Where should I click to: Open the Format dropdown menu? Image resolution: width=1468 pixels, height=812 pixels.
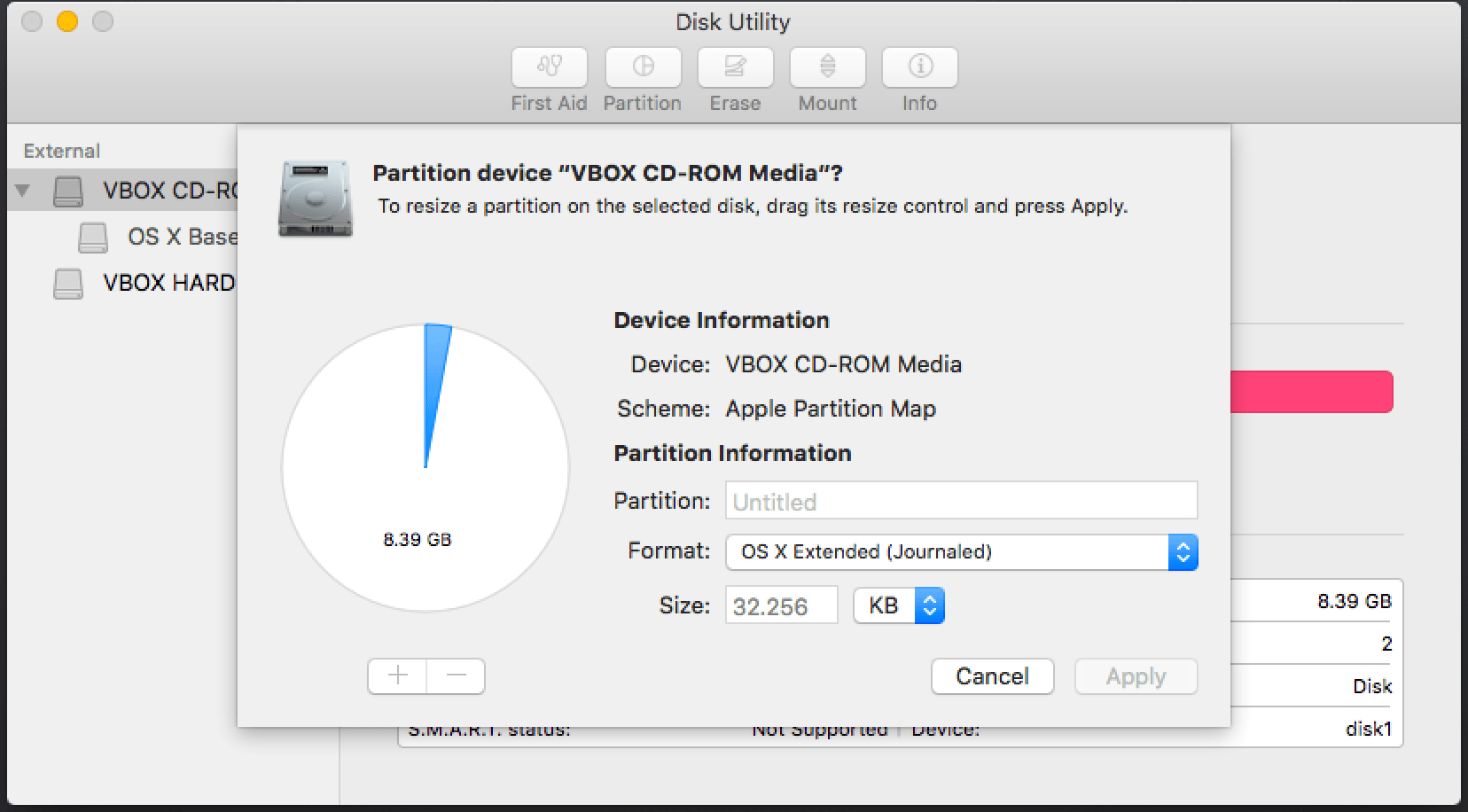pos(962,551)
